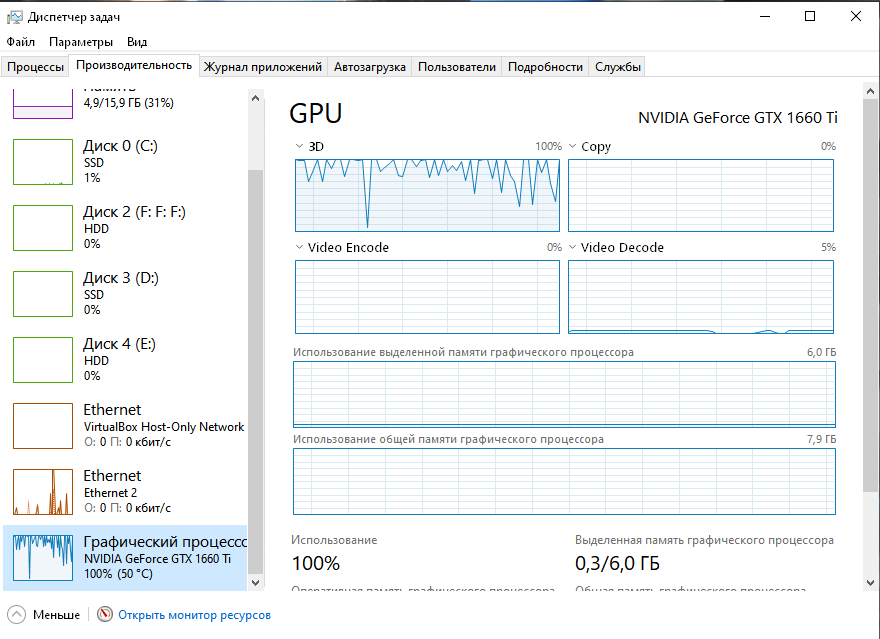Switch to Журнал приложений tab
The width and height of the screenshot is (880, 639).
(x=263, y=67)
